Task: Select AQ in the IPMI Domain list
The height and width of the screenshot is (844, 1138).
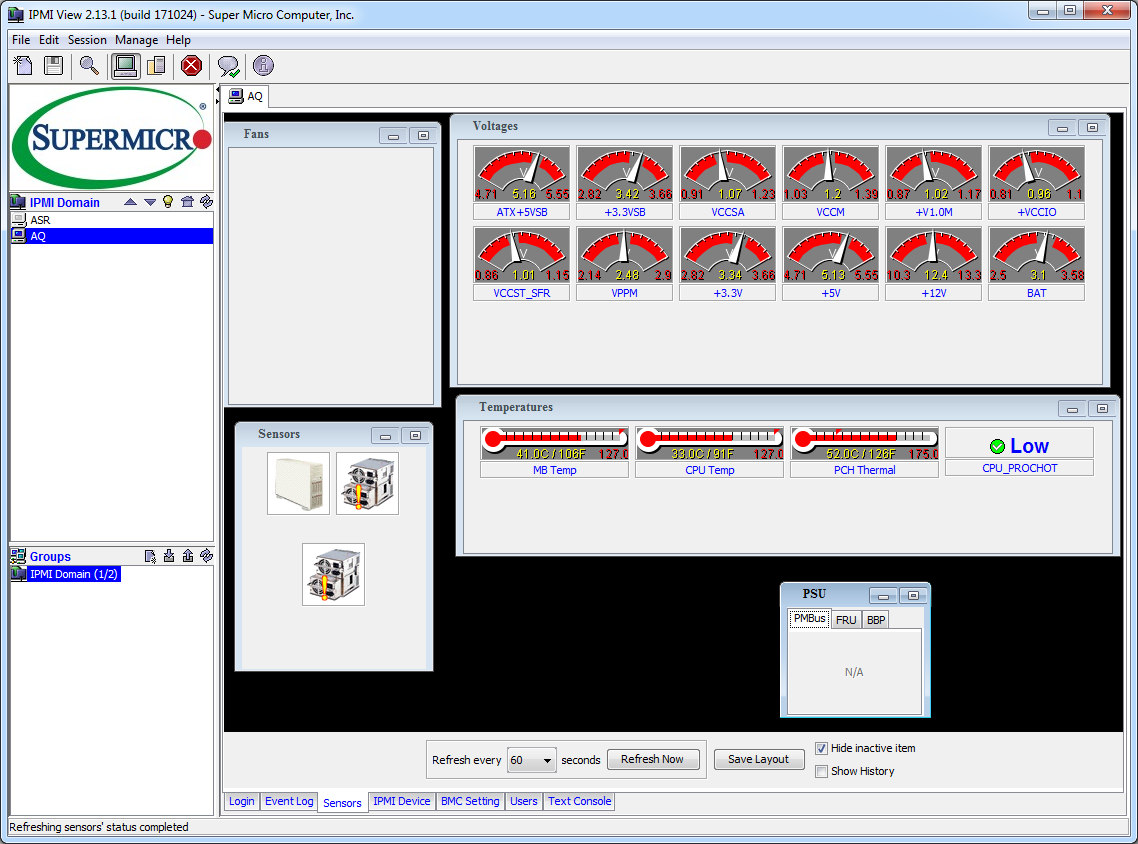Action: [x=112, y=236]
